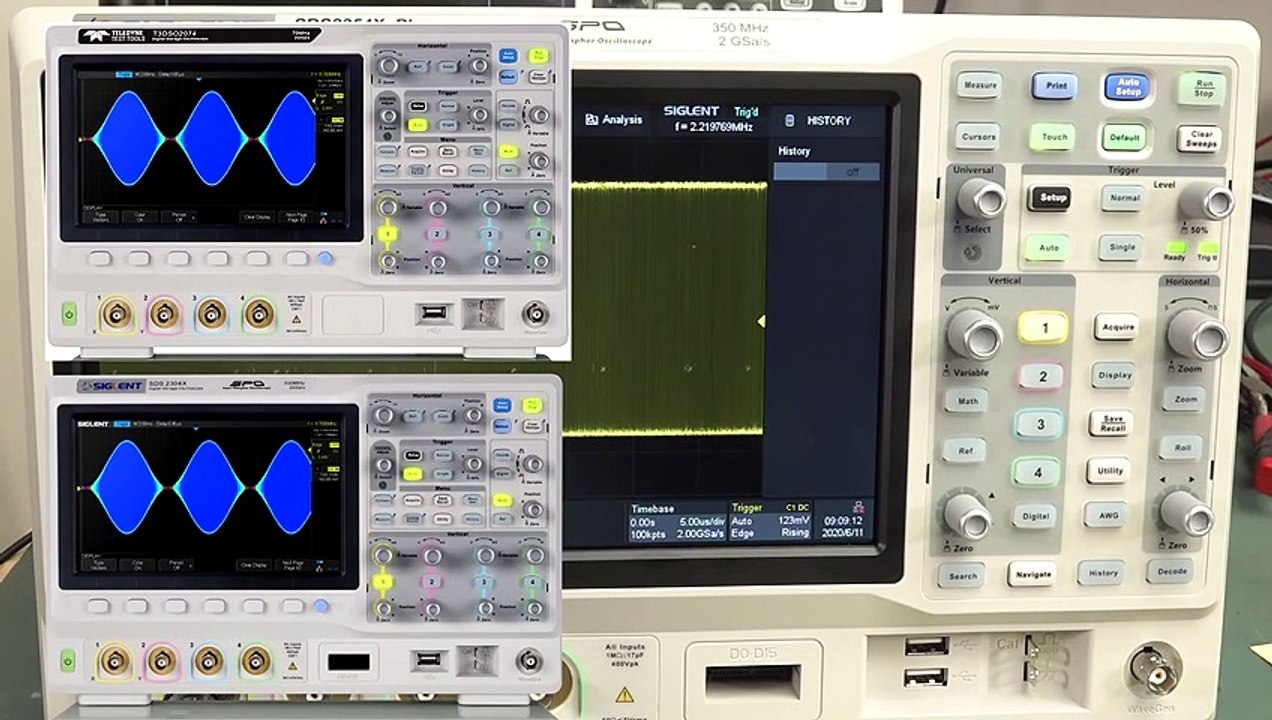Adjust the Trigger Level knob
1272x720 pixels.
(x=1205, y=201)
